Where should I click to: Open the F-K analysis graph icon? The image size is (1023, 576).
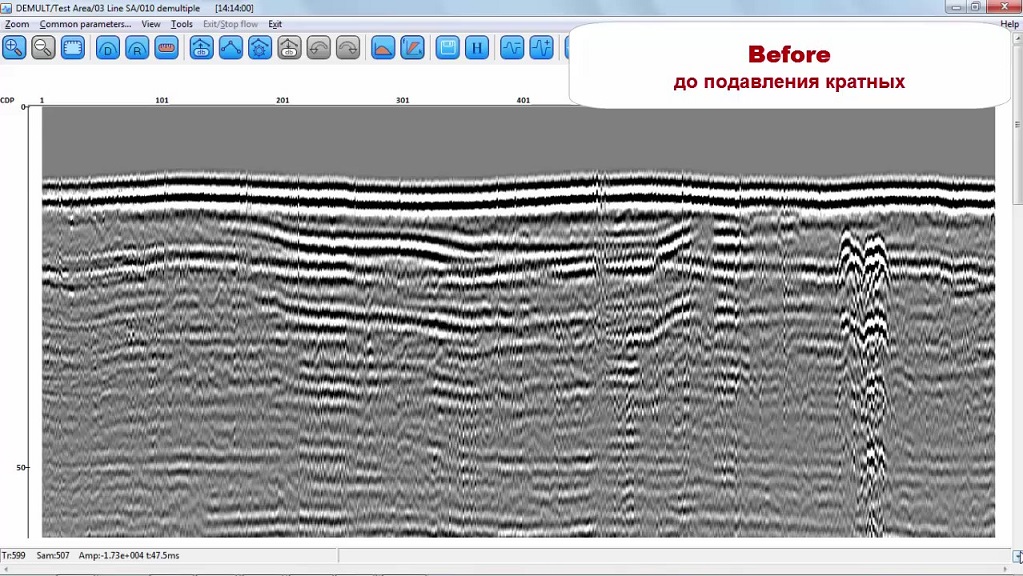[412, 48]
